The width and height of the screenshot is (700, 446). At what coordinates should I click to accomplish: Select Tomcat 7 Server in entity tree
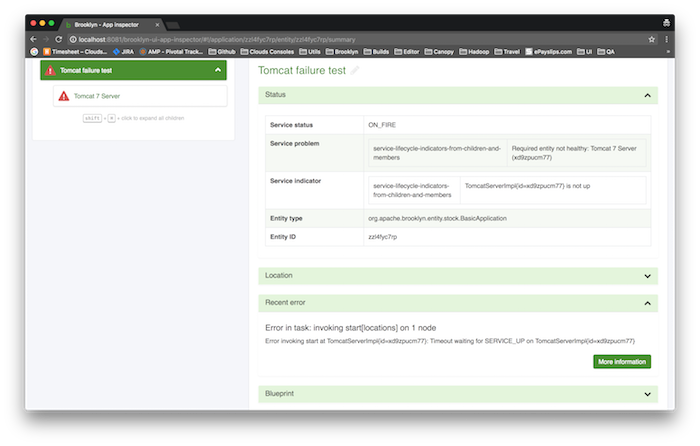(x=96, y=96)
